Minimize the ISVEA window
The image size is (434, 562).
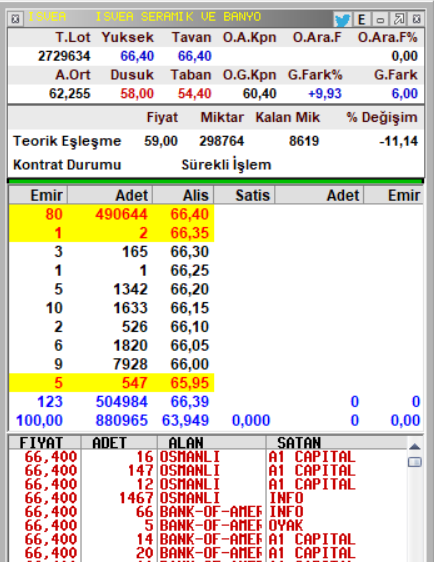click(x=380, y=19)
